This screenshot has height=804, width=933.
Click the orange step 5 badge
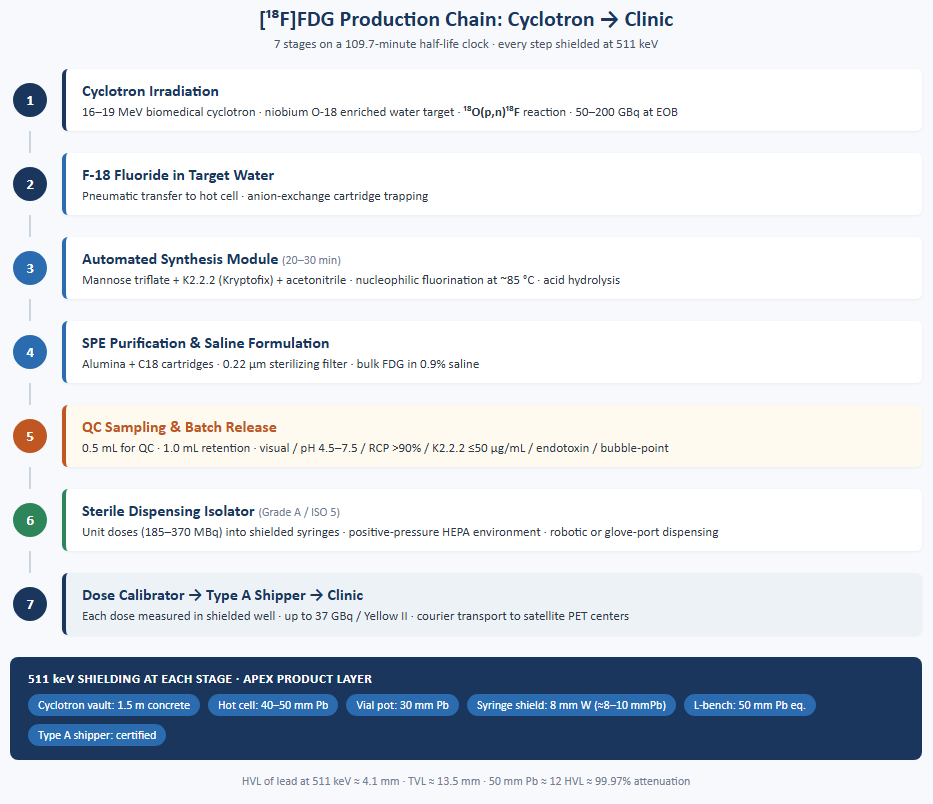30,436
